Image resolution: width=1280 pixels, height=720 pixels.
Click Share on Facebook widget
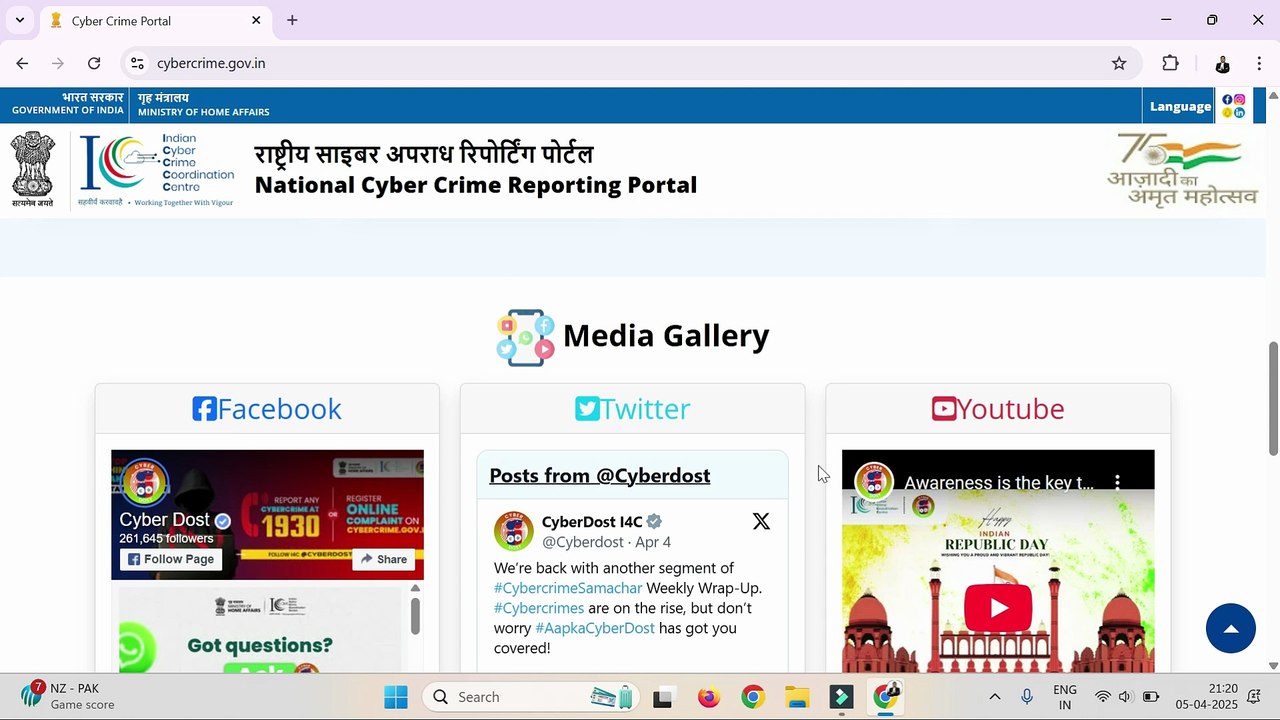(383, 559)
